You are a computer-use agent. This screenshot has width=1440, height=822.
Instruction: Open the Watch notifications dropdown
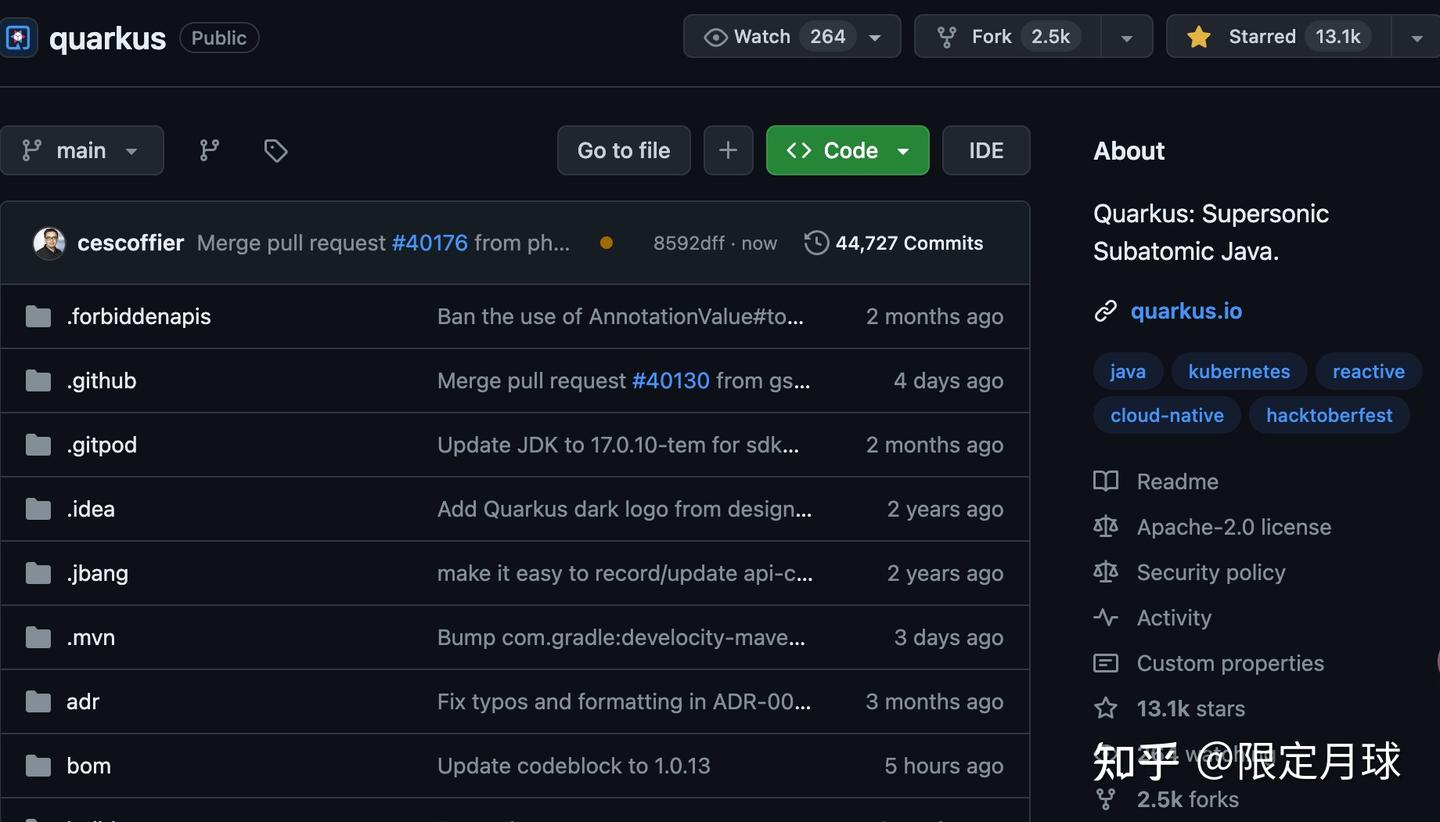click(x=792, y=37)
